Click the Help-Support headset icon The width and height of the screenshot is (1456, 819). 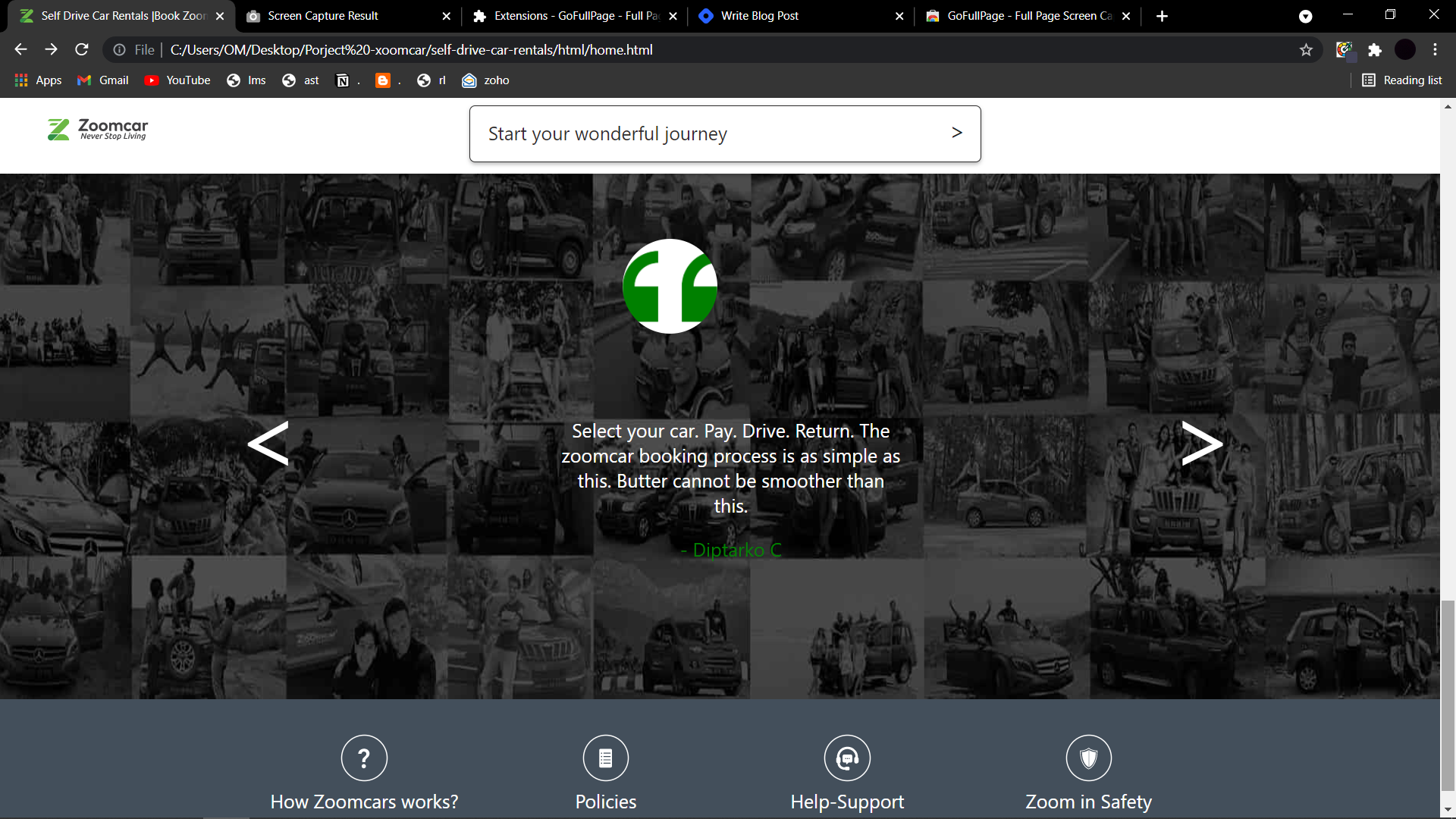[847, 758]
